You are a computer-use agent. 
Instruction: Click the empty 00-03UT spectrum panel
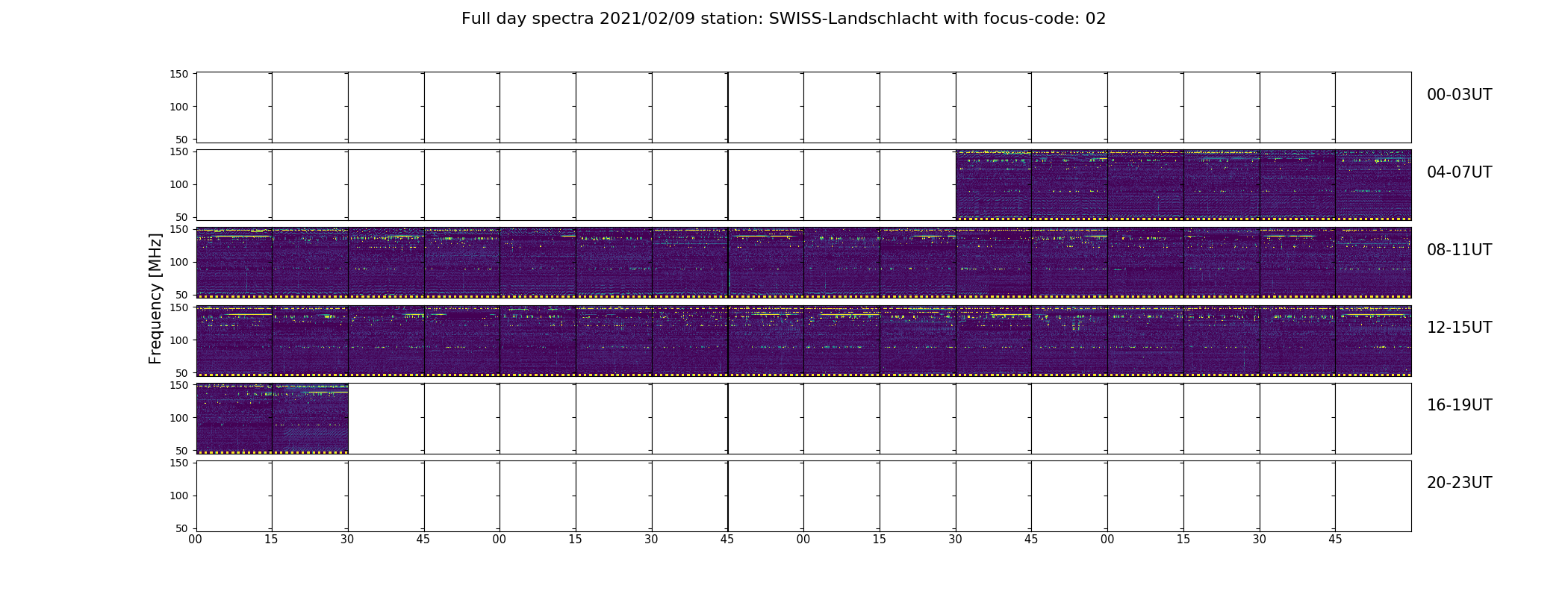coord(803,107)
